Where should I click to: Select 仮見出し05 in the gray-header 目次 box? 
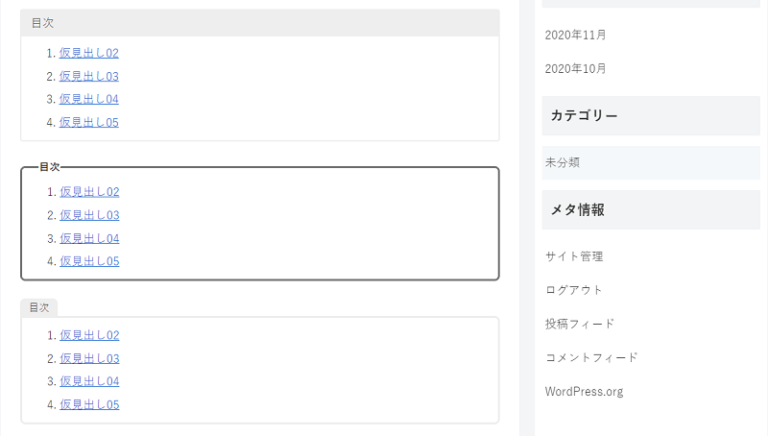[89, 122]
